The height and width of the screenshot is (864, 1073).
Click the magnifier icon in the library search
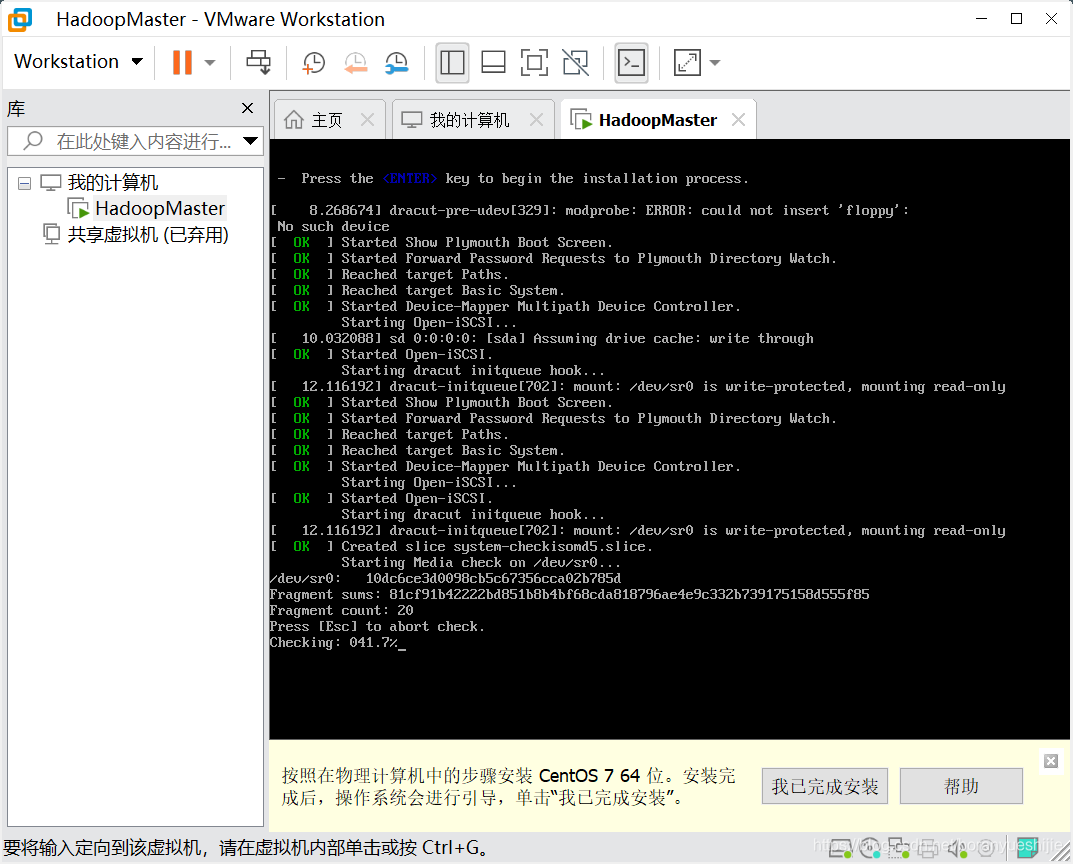coord(33,141)
